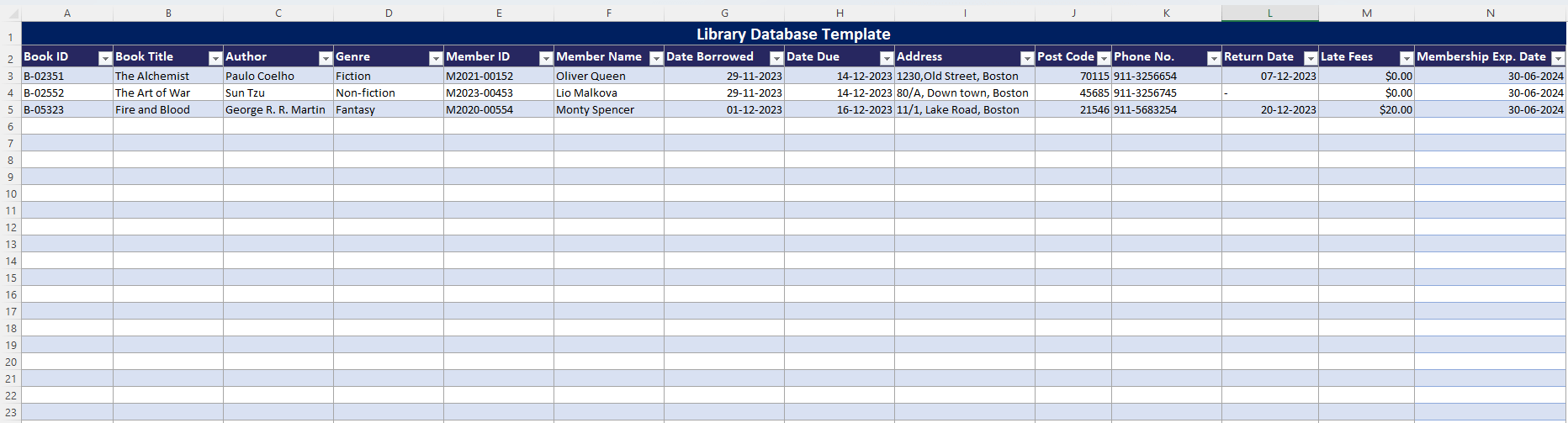Select column D header
Viewport: 1568px width, 423px height.
point(389,13)
